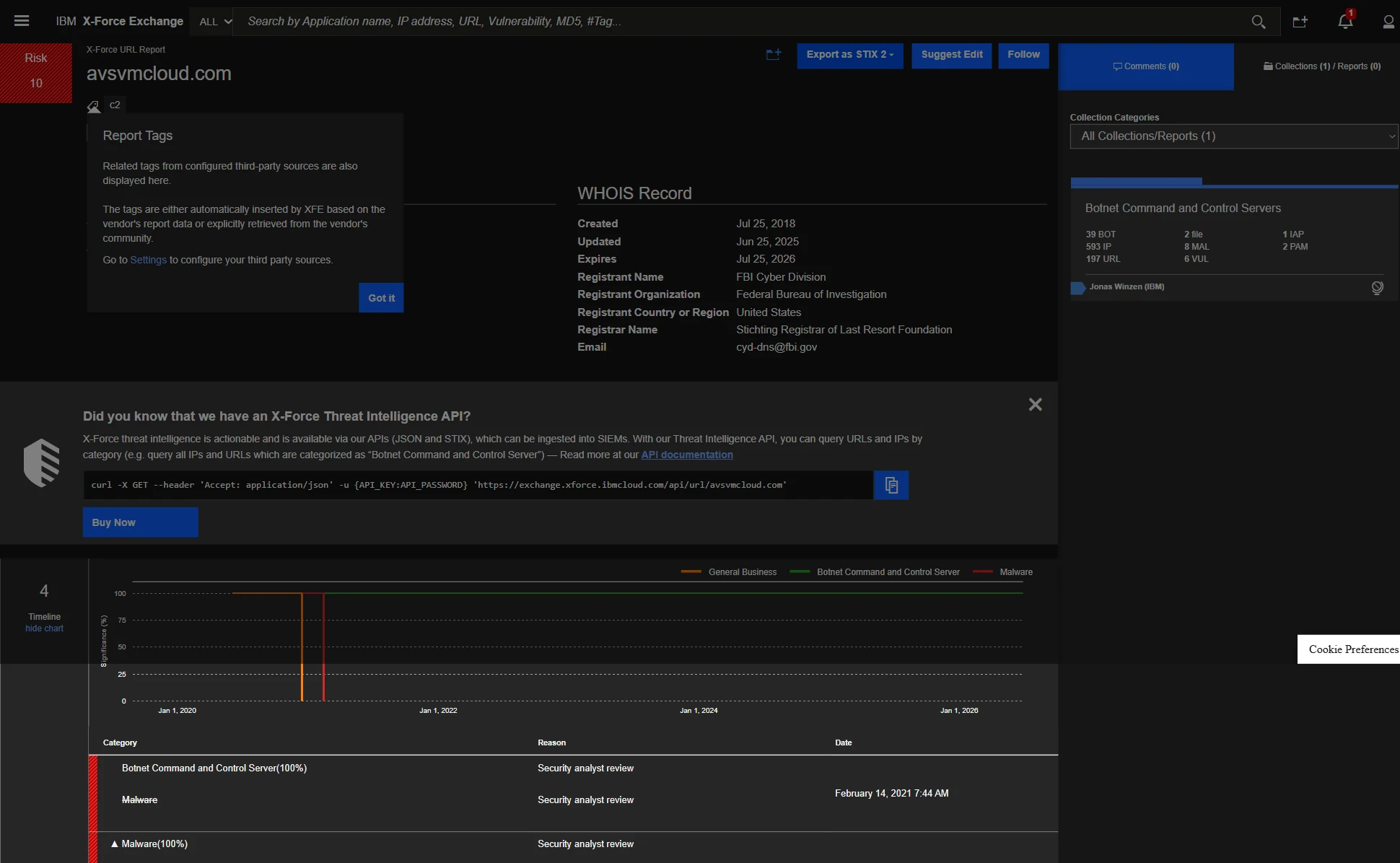This screenshot has width=1400, height=863.
Task: Click the Date column header
Action: point(844,742)
